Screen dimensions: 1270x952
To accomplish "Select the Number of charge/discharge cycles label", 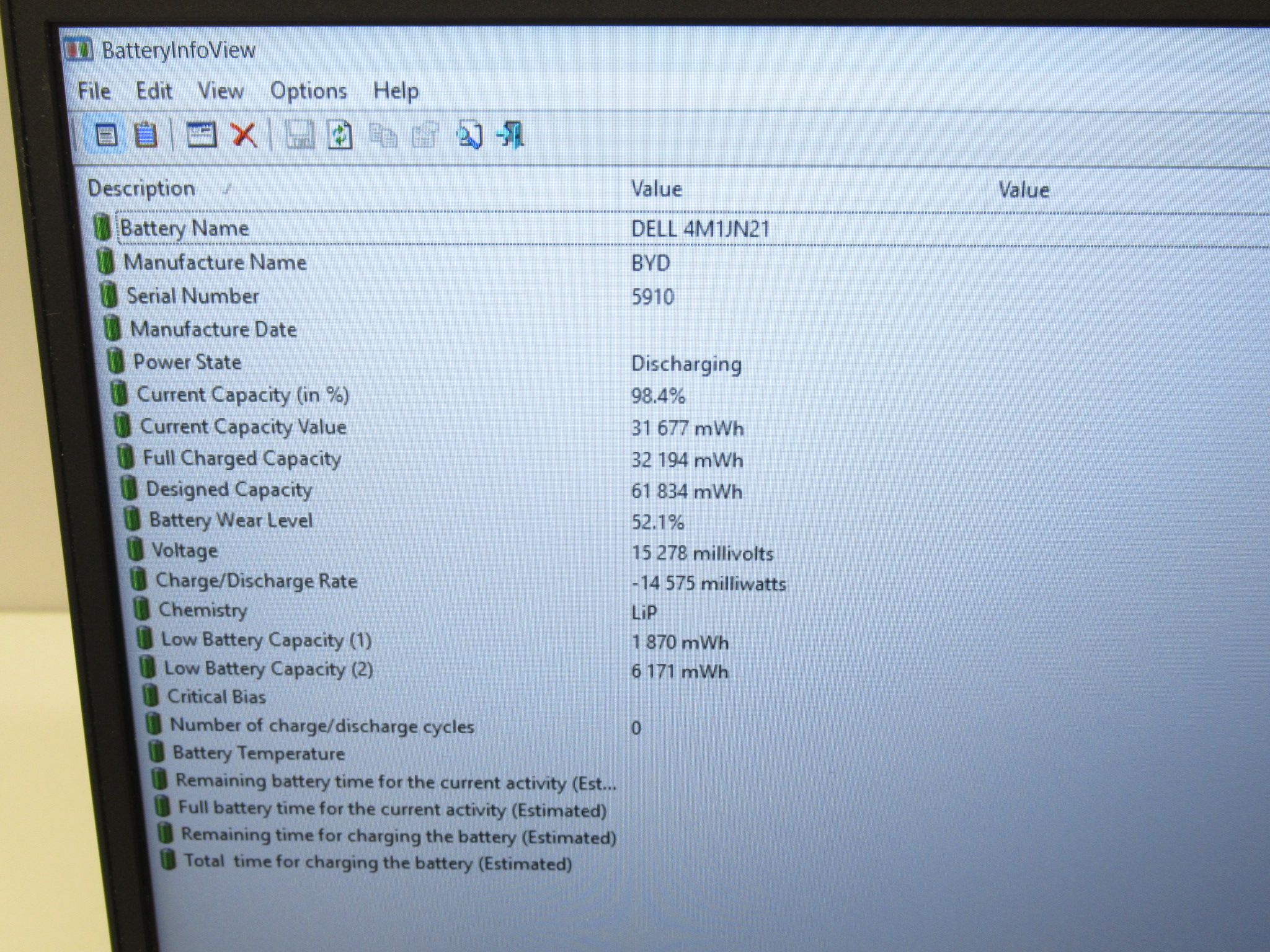I will click(x=322, y=725).
